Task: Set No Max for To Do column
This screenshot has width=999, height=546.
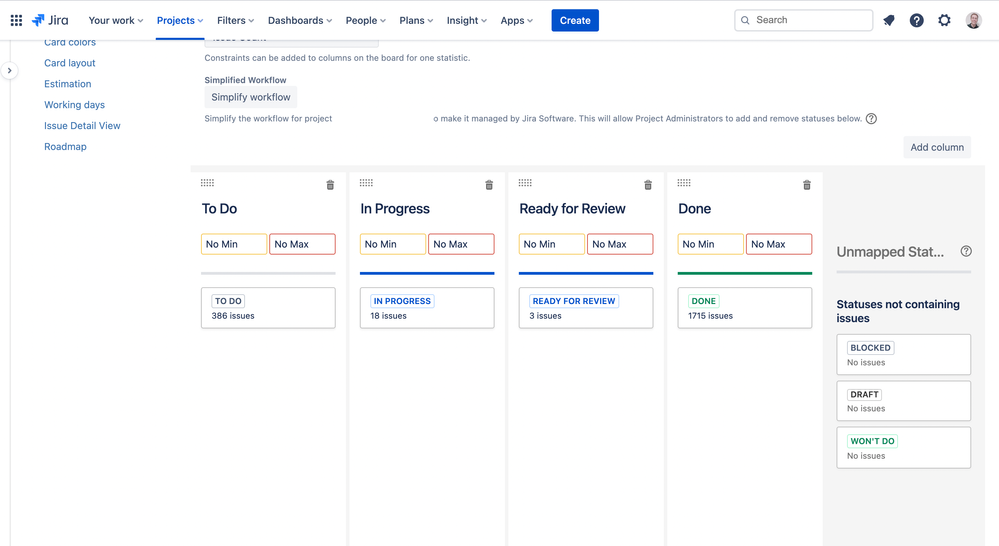Action: tap(303, 244)
